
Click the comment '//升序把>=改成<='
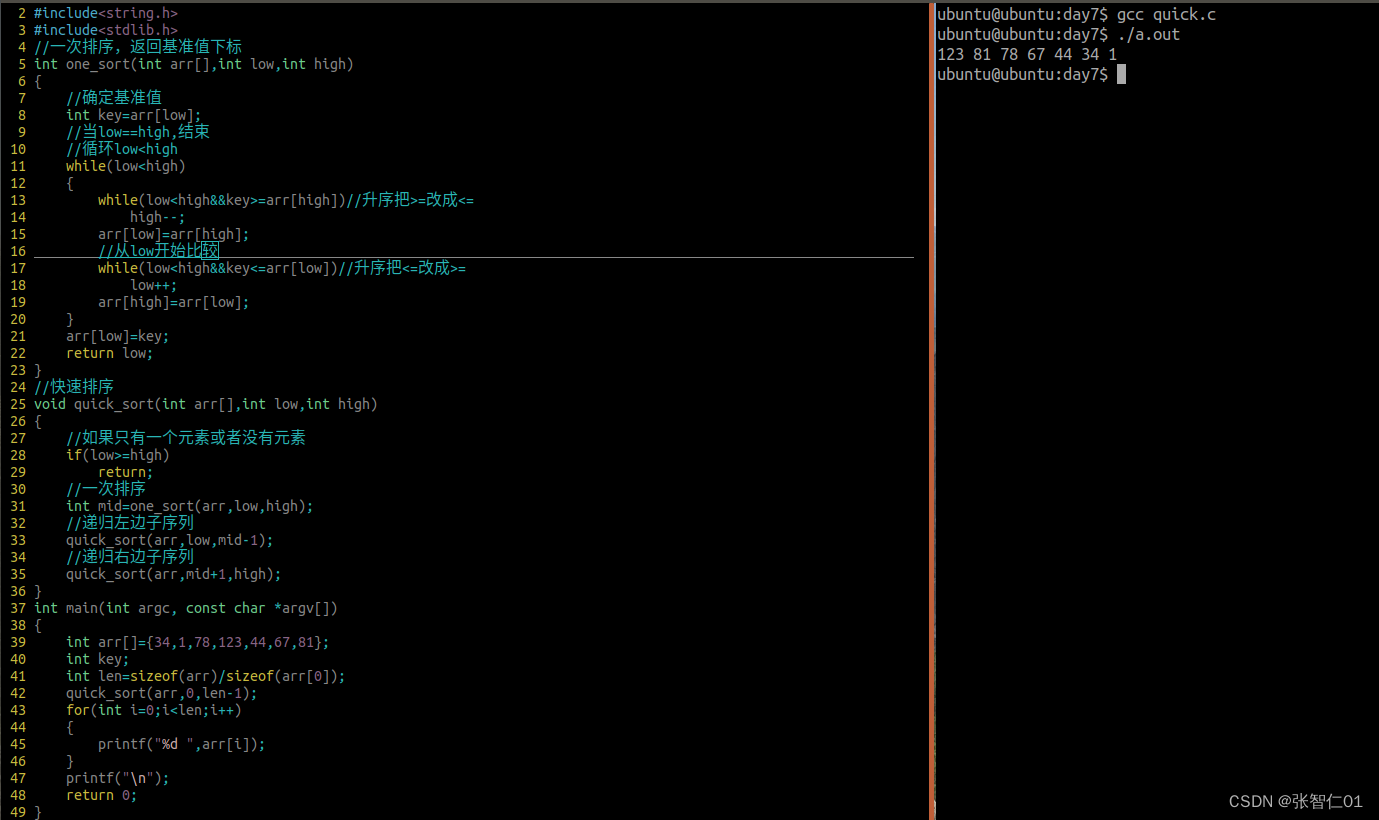coord(410,200)
